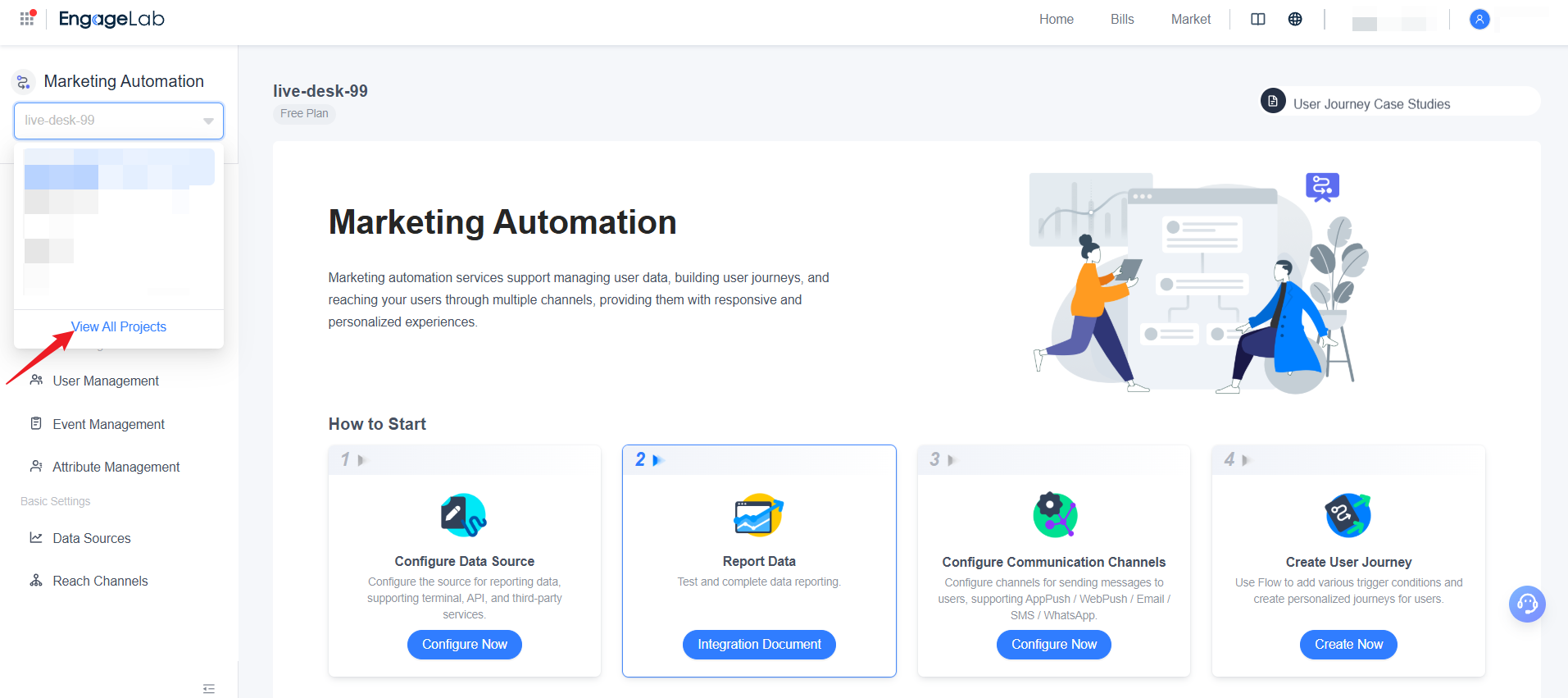Click the Integration Document button
Image resolution: width=1568 pixels, height=698 pixels.
pos(759,644)
